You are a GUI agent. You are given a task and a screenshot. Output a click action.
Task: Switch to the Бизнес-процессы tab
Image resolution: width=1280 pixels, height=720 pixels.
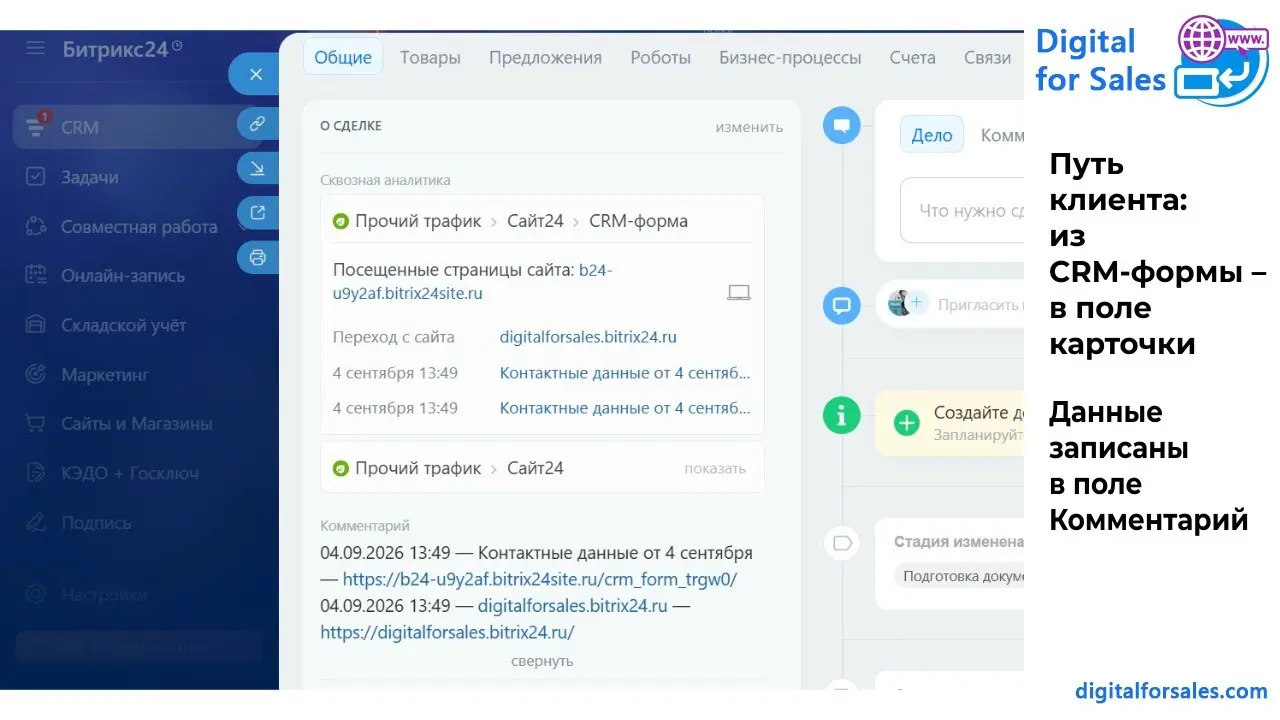[x=790, y=57]
